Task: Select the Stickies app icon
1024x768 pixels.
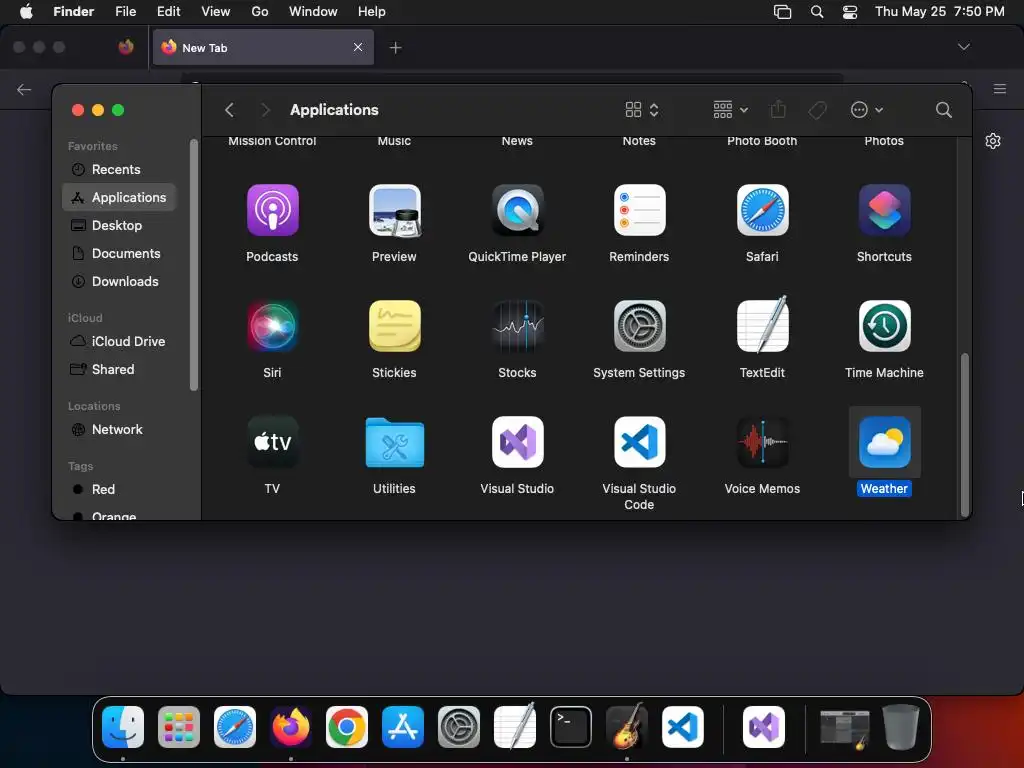Action: tap(394, 326)
